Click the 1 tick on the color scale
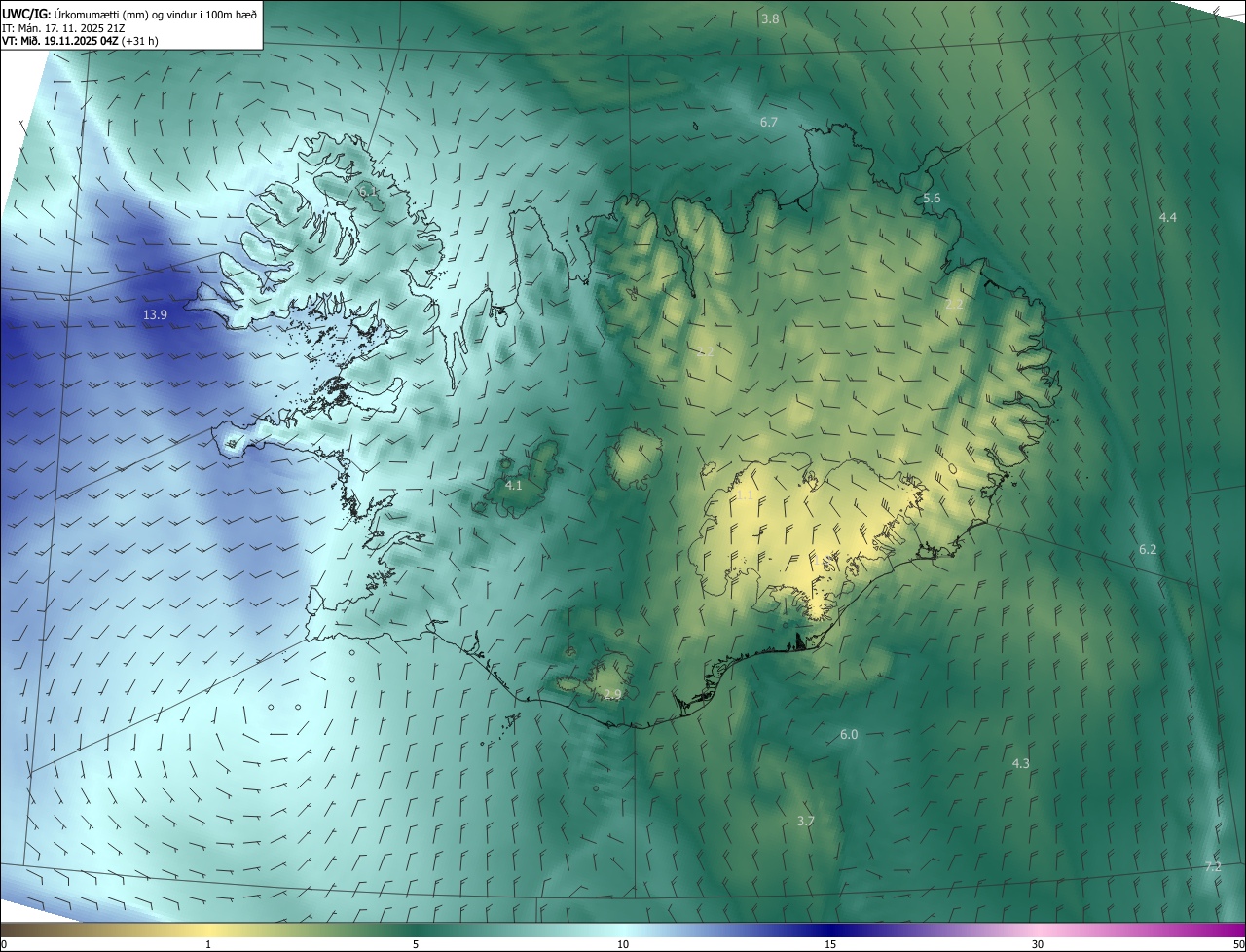The image size is (1246, 952). coord(208,944)
